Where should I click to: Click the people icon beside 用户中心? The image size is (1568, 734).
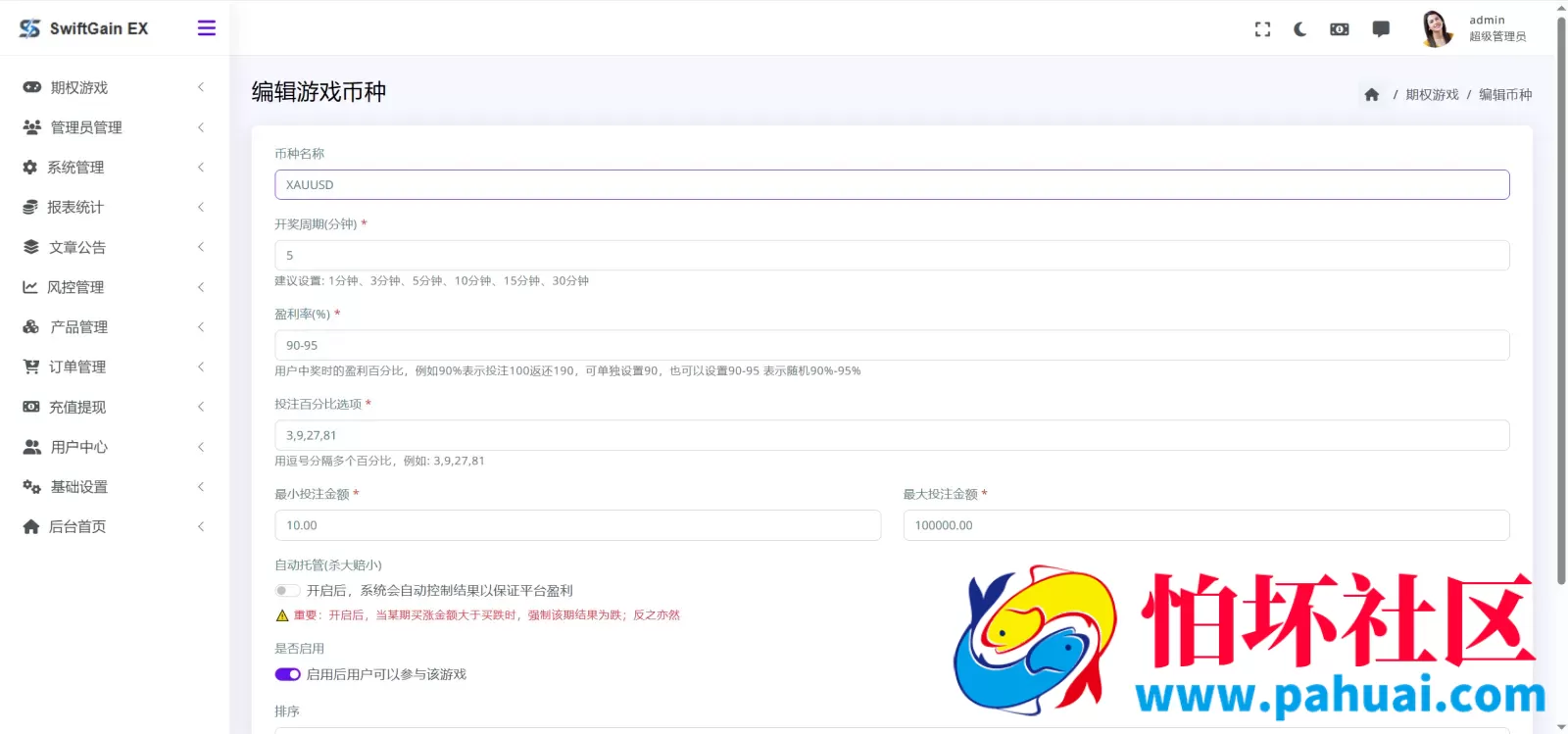coord(32,447)
